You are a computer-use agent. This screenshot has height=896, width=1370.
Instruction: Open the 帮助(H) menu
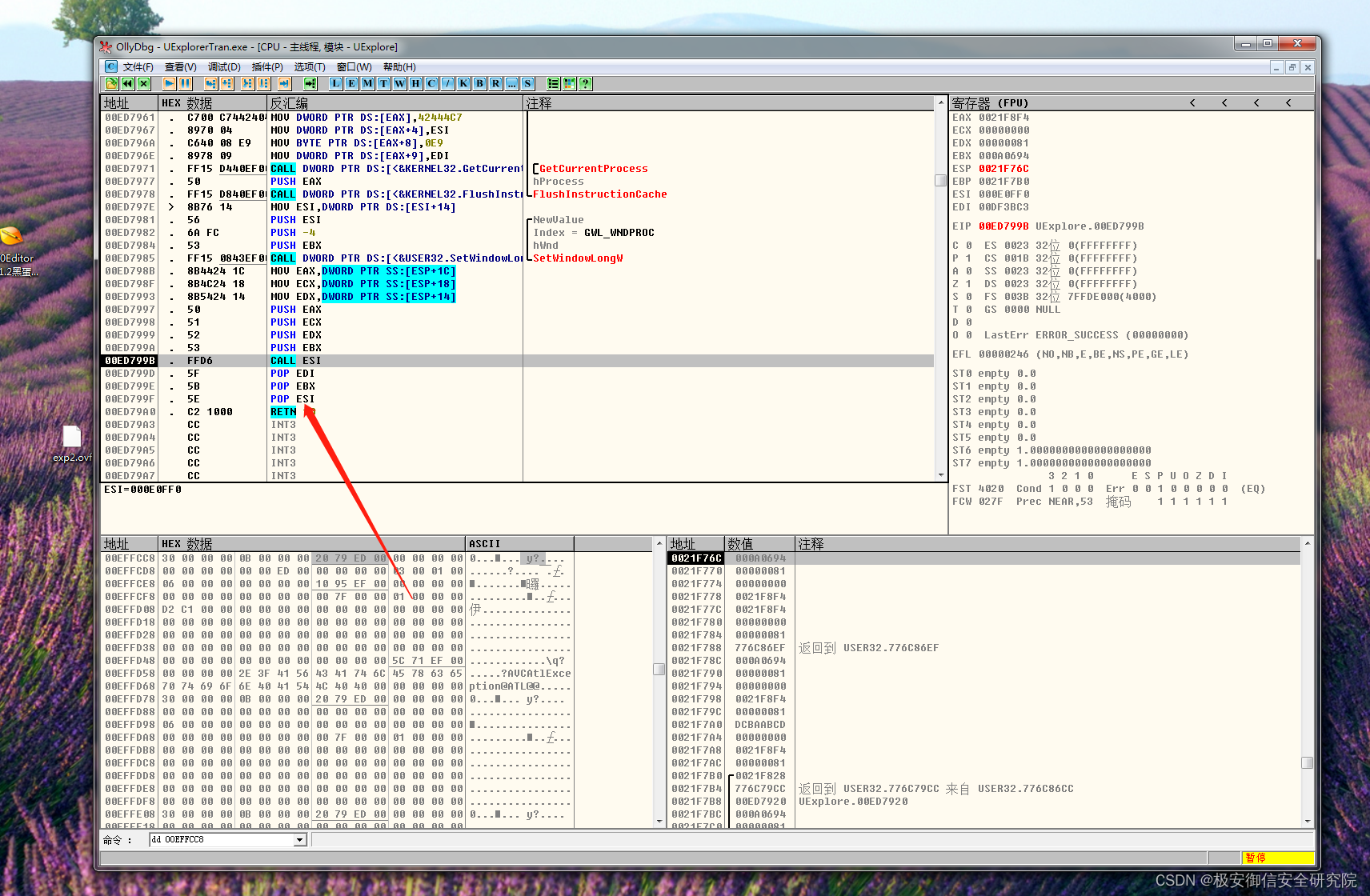pyautogui.click(x=399, y=67)
